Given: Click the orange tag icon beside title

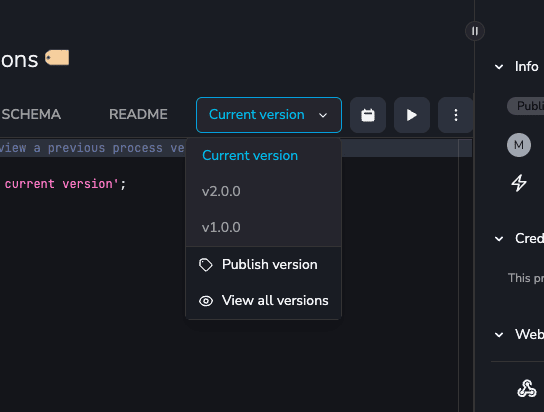Looking at the screenshot, I should [x=57, y=58].
